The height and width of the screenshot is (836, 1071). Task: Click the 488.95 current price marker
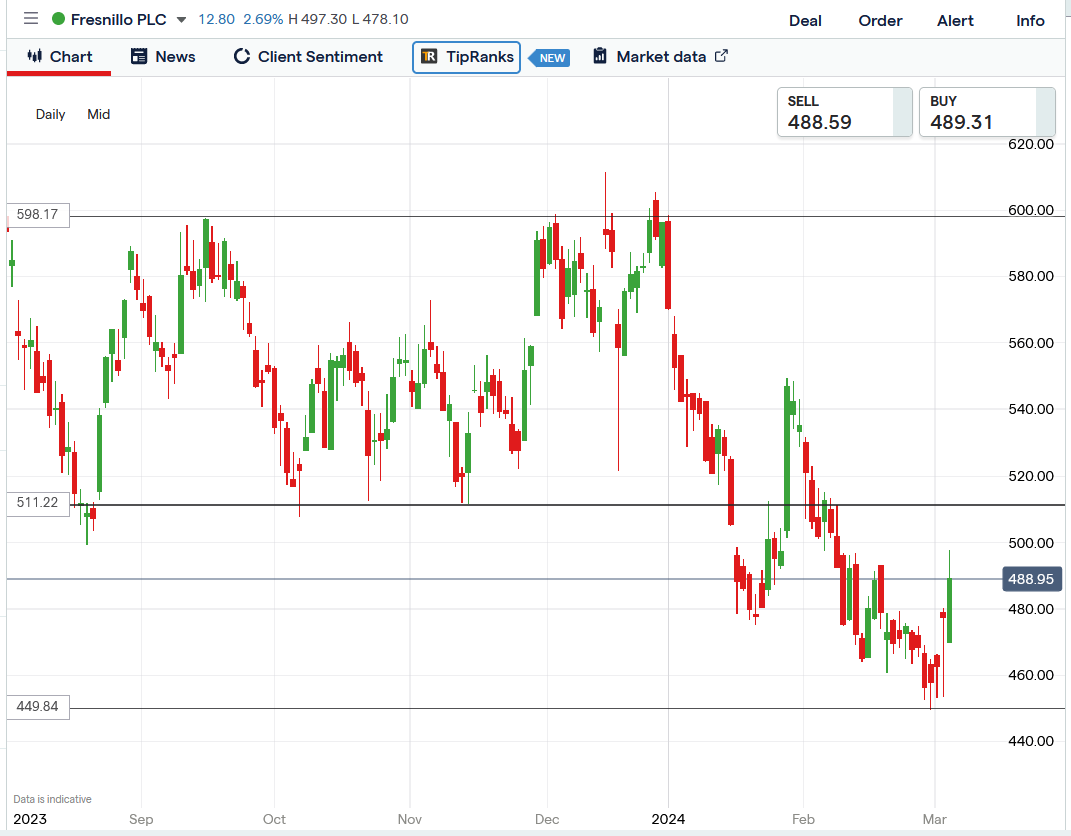[x=1031, y=579]
